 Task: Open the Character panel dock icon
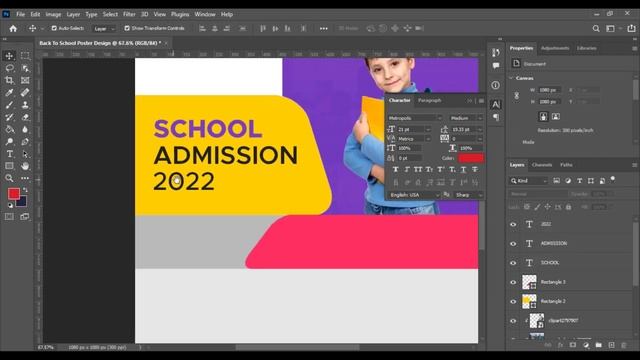click(496, 104)
